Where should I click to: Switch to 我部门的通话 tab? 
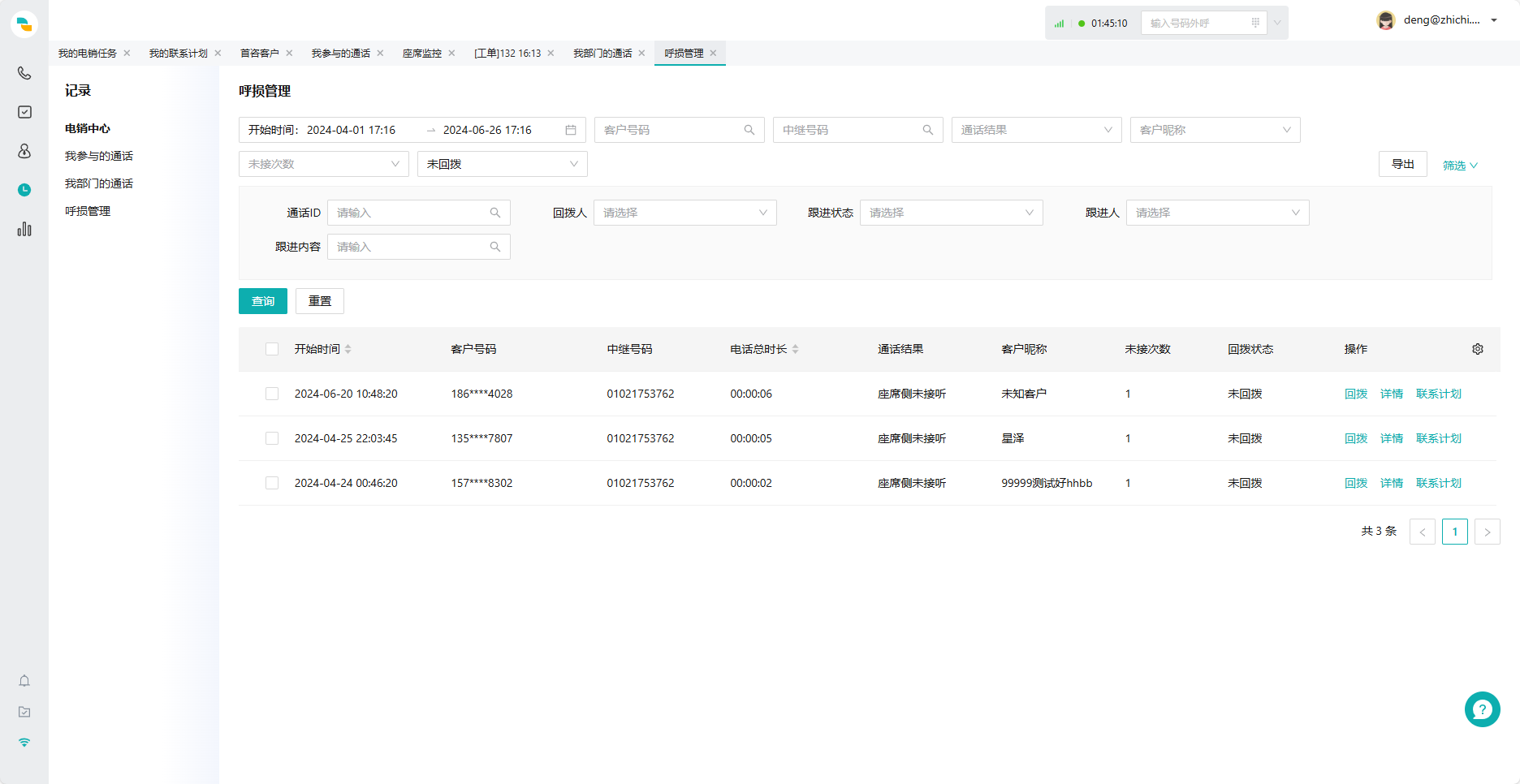coord(602,54)
